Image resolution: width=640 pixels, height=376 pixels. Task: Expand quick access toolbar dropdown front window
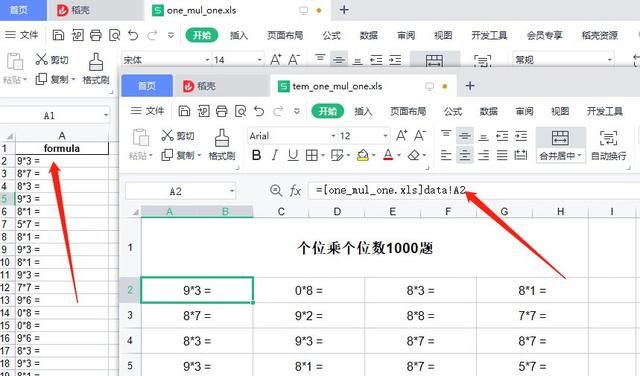tap(297, 111)
